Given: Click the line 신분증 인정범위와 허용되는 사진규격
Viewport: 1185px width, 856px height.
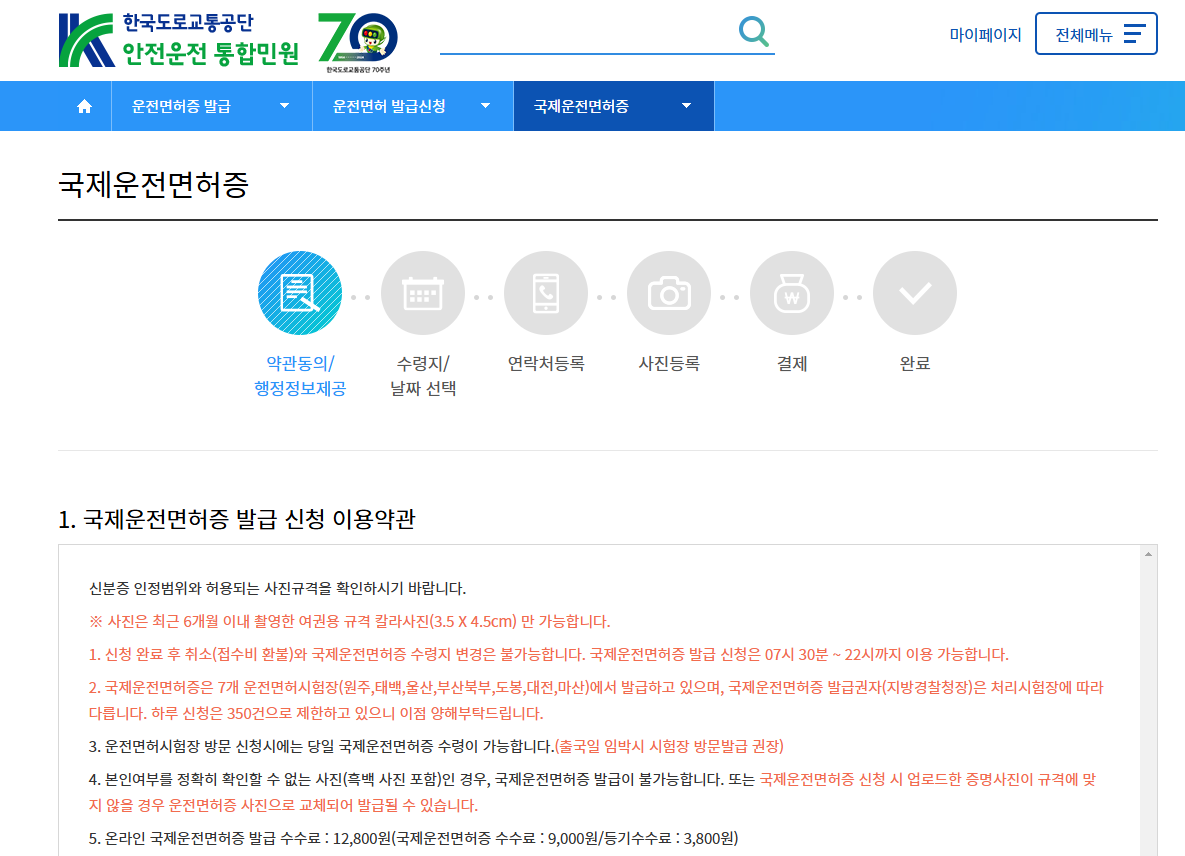Looking at the screenshot, I should [277, 589].
